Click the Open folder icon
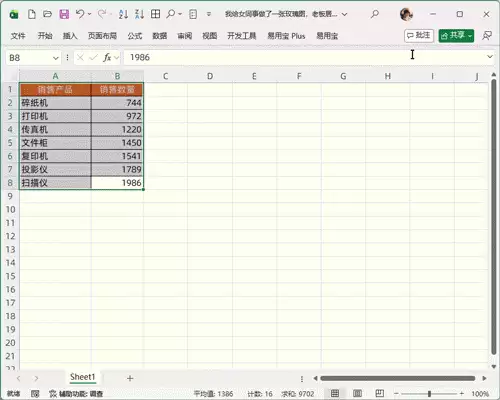 tap(47, 14)
